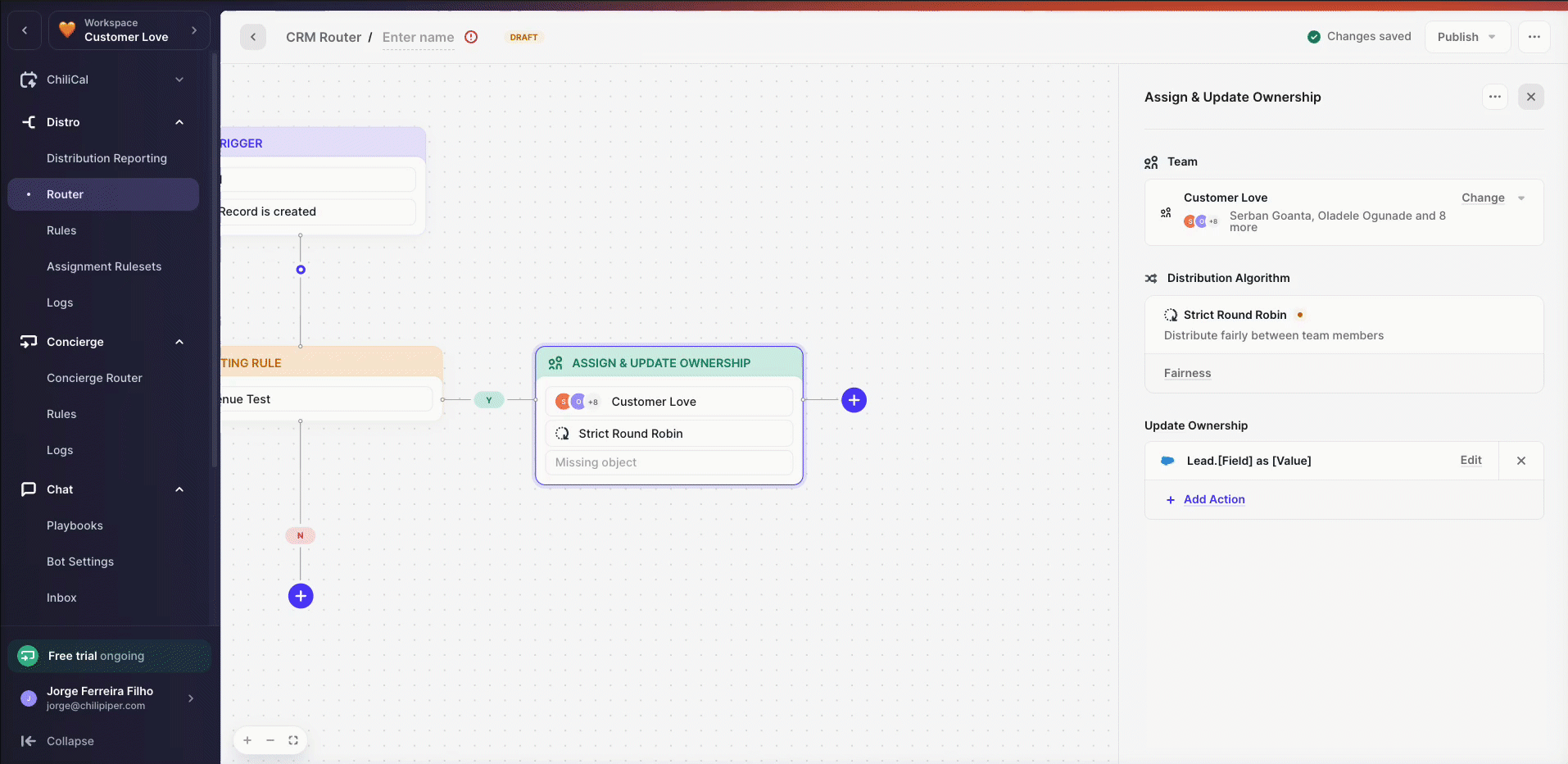Go back from the router editor
1568x764 pixels.
[253, 37]
